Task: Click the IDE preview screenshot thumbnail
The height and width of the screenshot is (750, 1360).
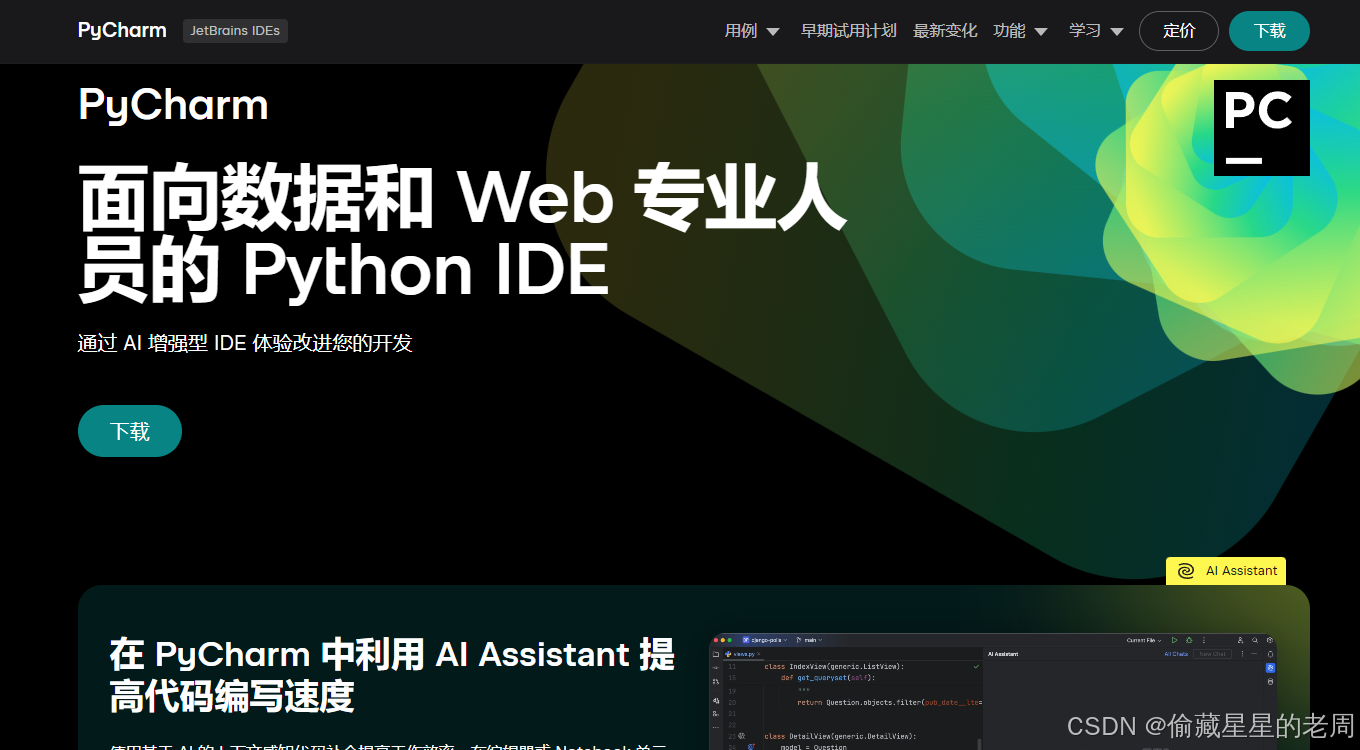Action: pyautogui.click(x=993, y=692)
